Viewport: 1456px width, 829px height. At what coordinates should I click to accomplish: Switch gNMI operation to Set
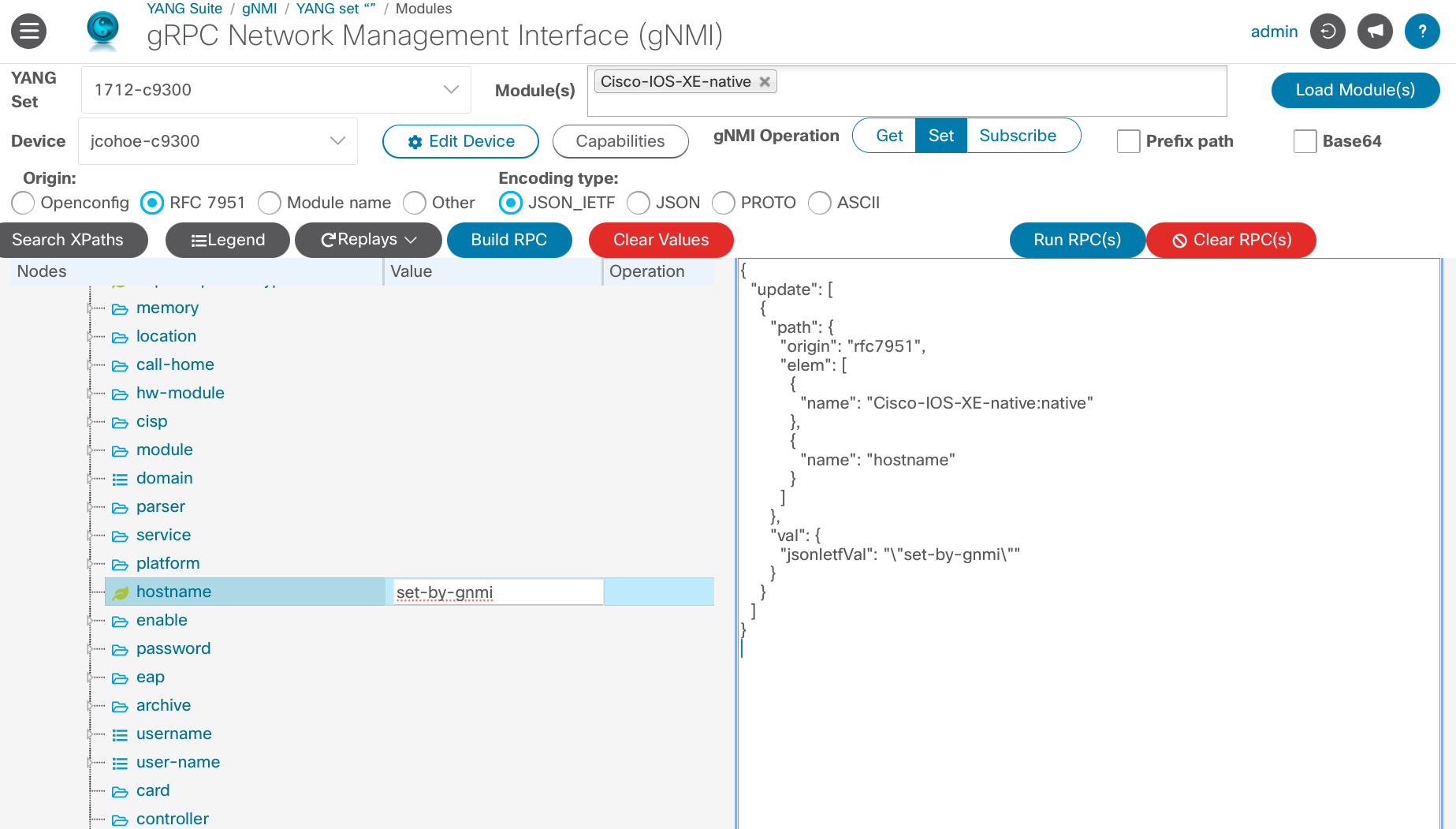click(941, 136)
